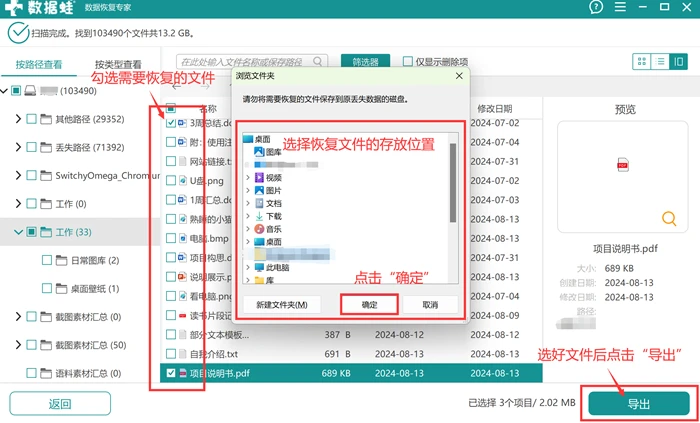
Task: Click the 确定 button in folder dialog
Action: [369, 305]
